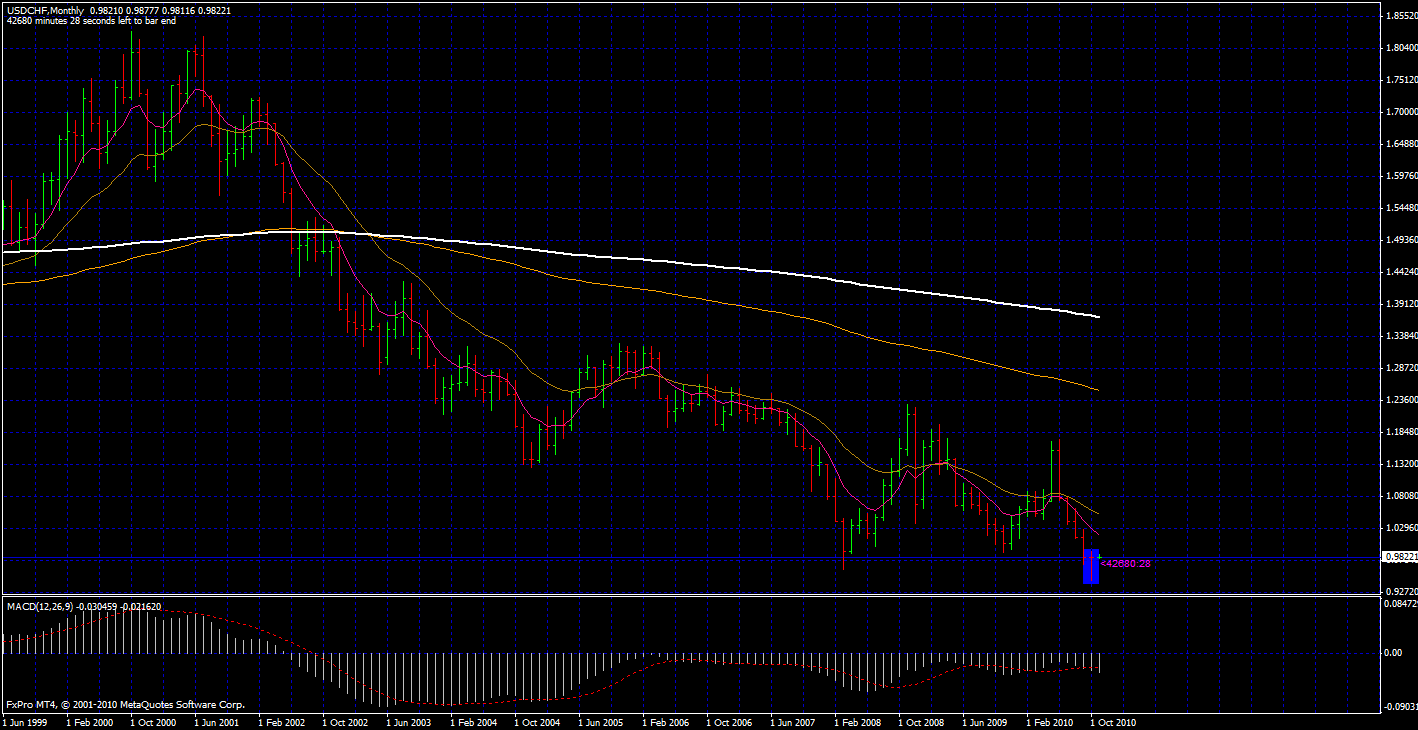Click the blue highlighted current-bar rectangle
Image resolution: width=1418 pixels, height=730 pixels.
[x=1091, y=566]
